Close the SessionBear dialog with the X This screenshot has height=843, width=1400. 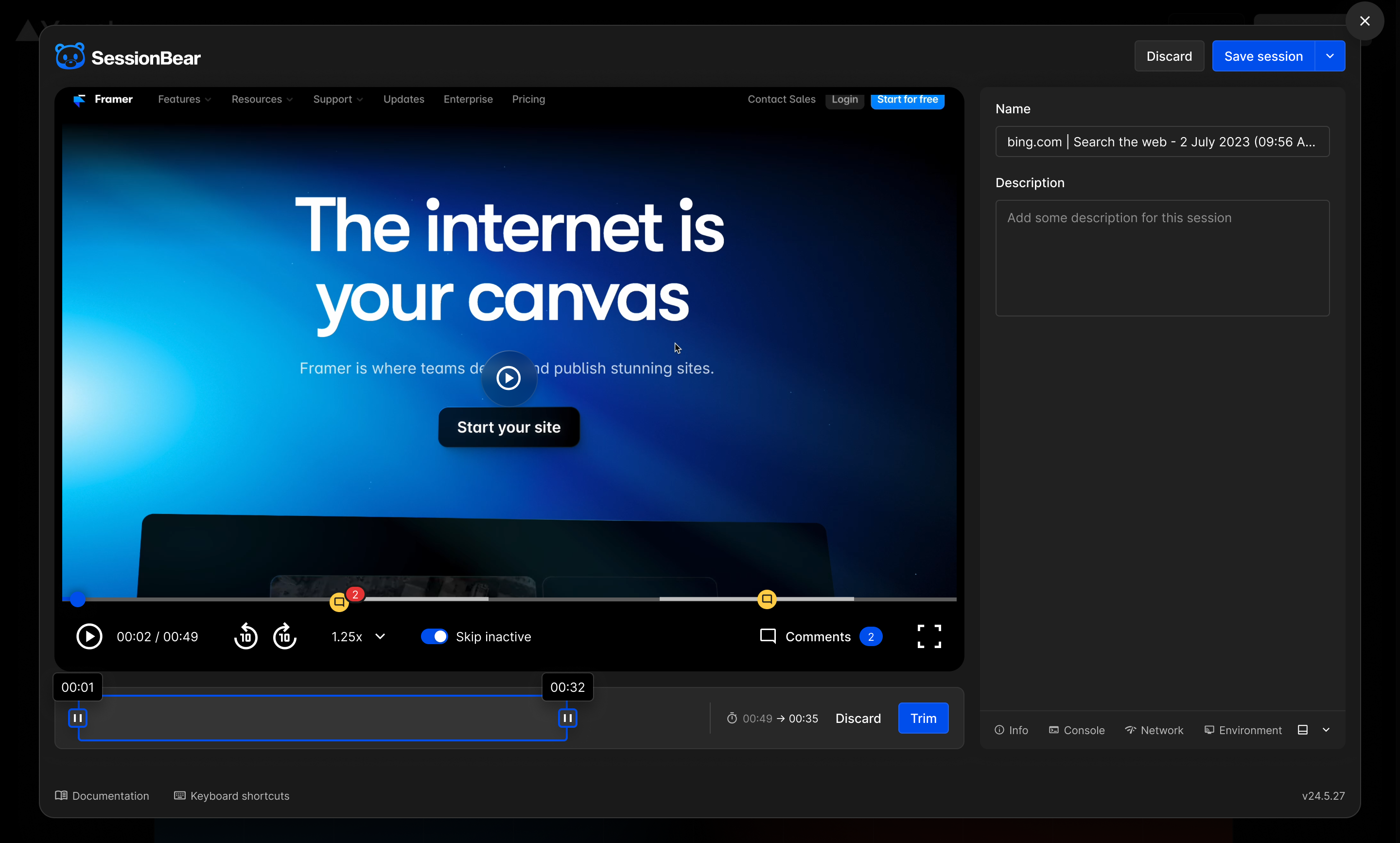coord(1365,21)
